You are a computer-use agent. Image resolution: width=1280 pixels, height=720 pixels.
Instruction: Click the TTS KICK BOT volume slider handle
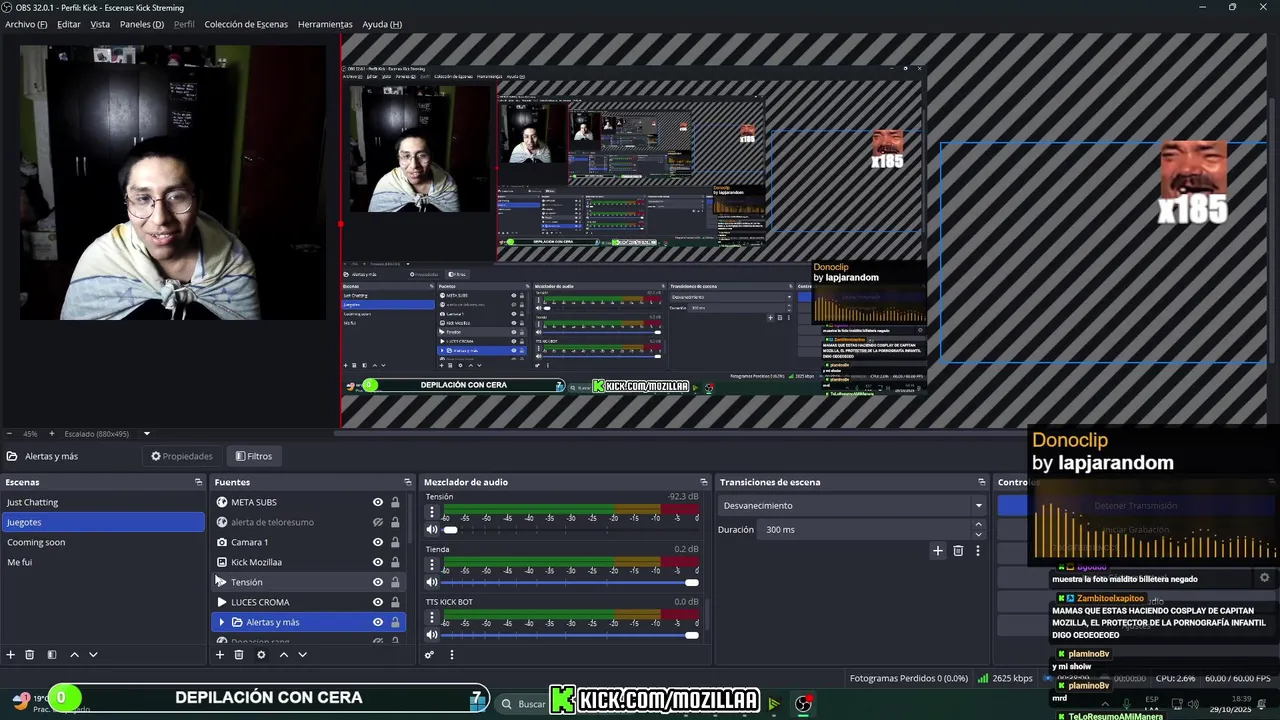tap(691, 635)
